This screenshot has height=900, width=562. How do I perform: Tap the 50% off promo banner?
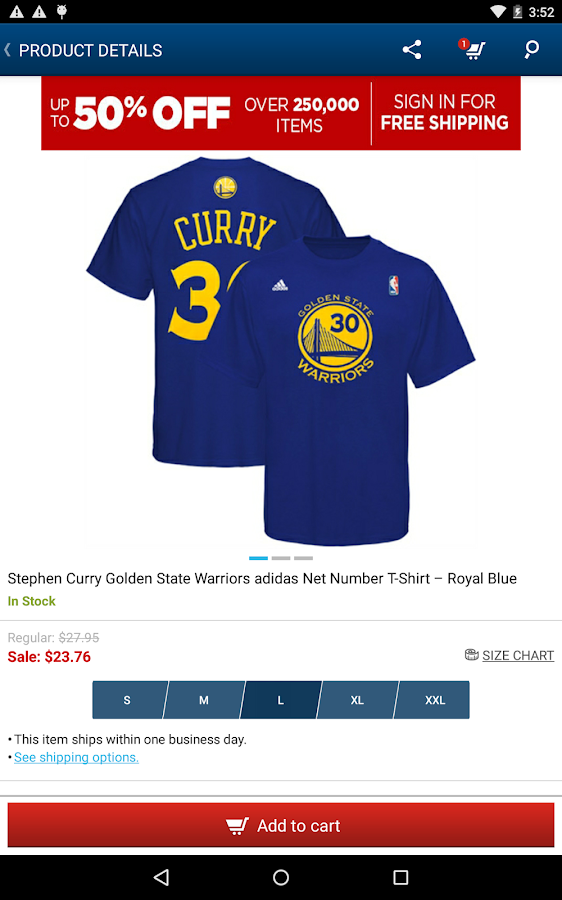coord(206,113)
